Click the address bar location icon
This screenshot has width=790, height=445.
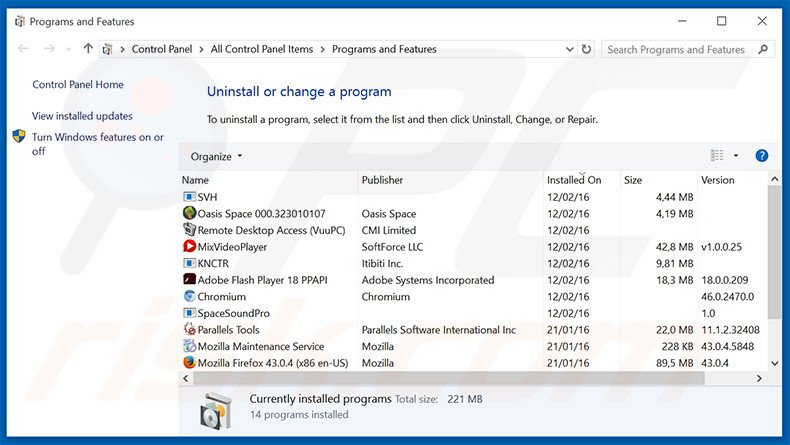pyautogui.click(x=107, y=49)
